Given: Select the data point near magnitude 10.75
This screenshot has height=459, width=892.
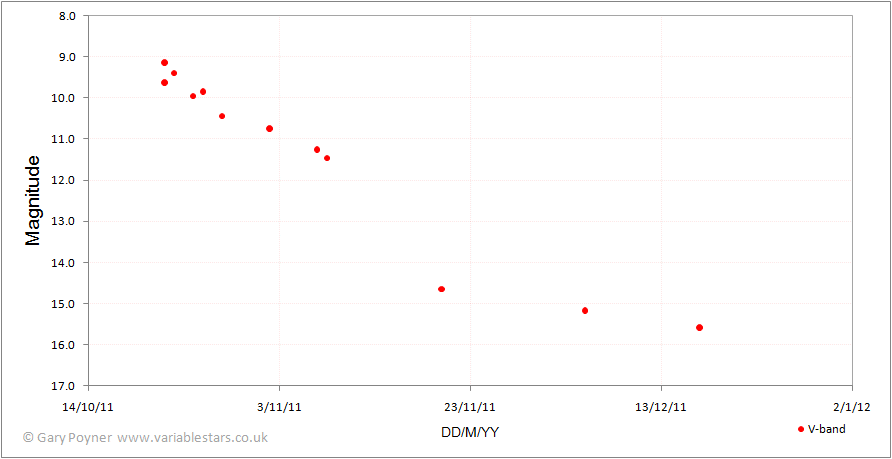Looking at the screenshot, I should 270,129.
